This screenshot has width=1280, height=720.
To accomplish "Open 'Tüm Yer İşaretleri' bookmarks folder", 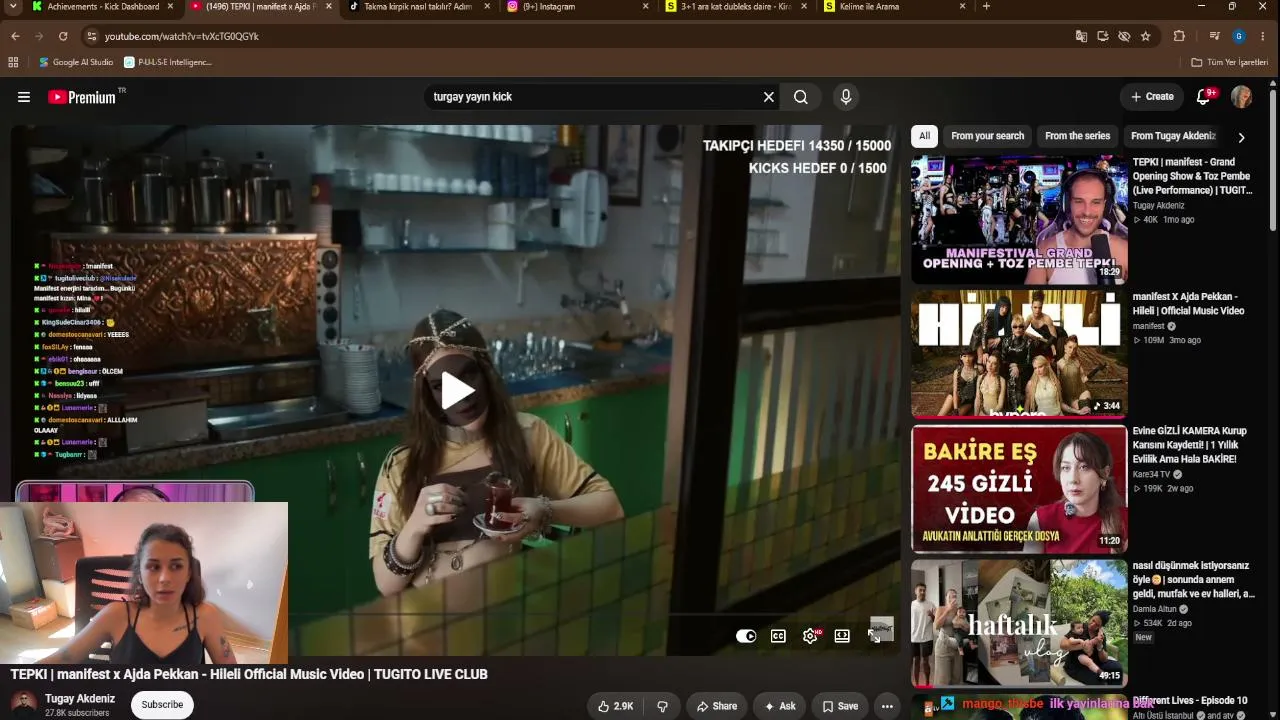I will [1230, 62].
